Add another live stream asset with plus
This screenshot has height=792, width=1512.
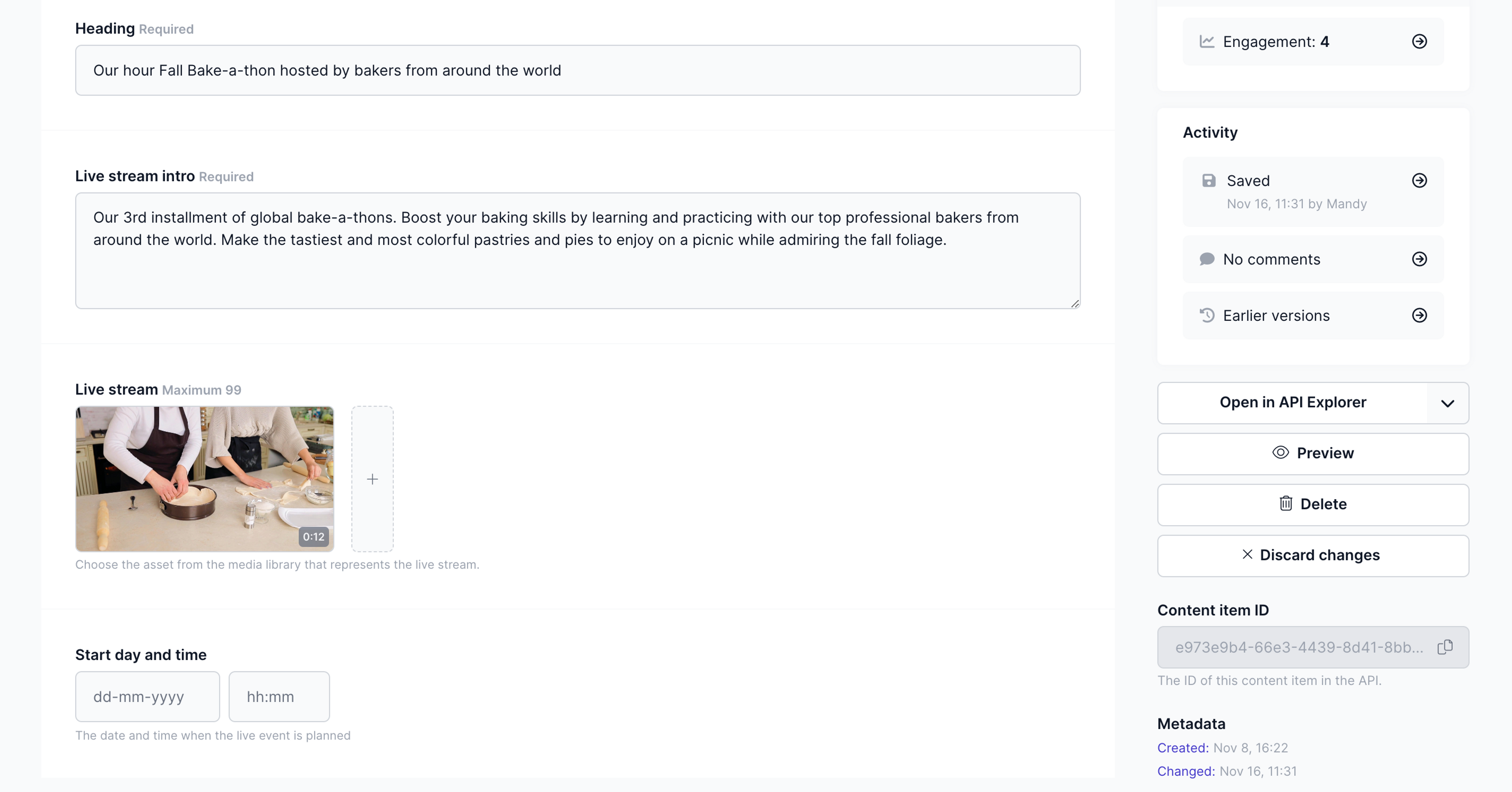pyautogui.click(x=372, y=479)
